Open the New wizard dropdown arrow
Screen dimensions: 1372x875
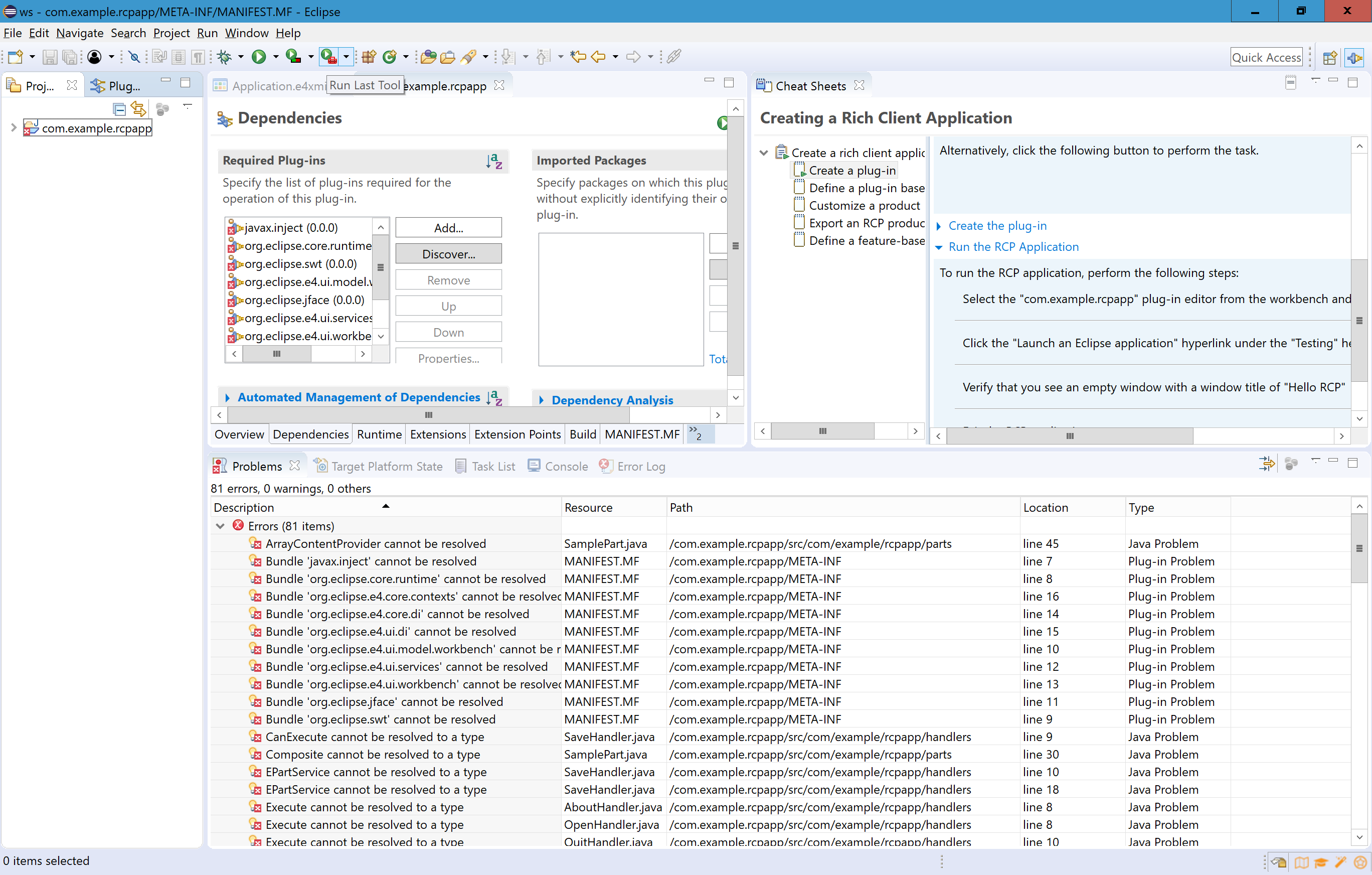pos(32,56)
